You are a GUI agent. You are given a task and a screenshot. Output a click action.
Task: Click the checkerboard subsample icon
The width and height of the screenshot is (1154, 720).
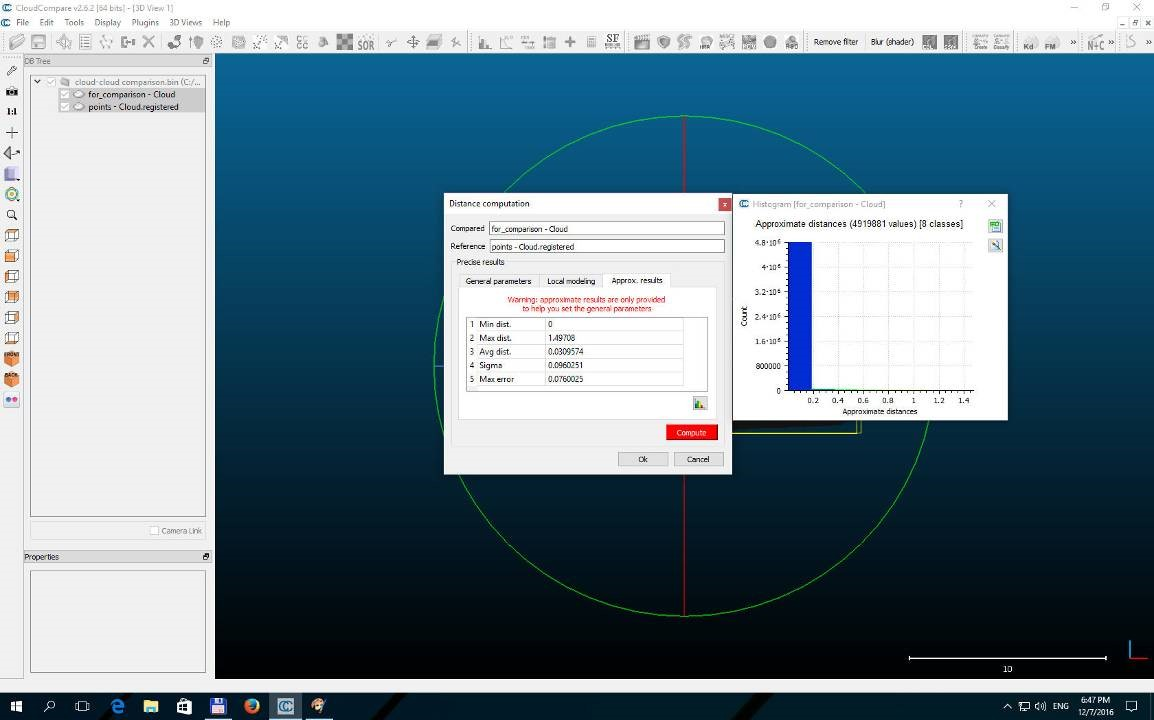pyautogui.click(x=344, y=42)
